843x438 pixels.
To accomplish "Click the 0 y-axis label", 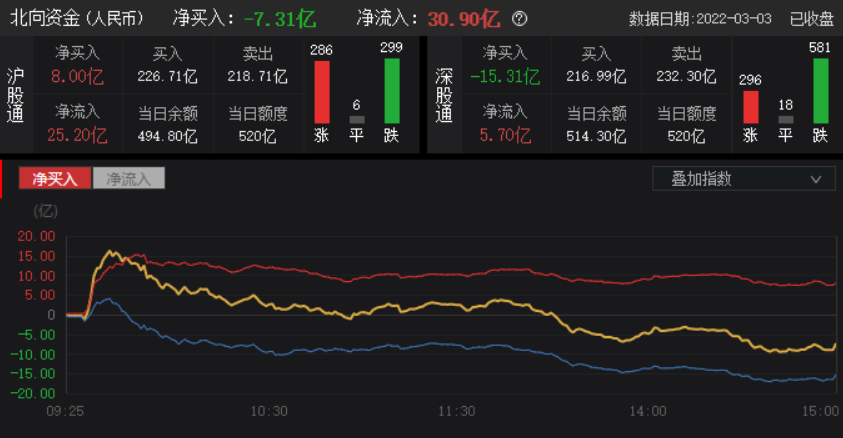I will click(x=51, y=315).
